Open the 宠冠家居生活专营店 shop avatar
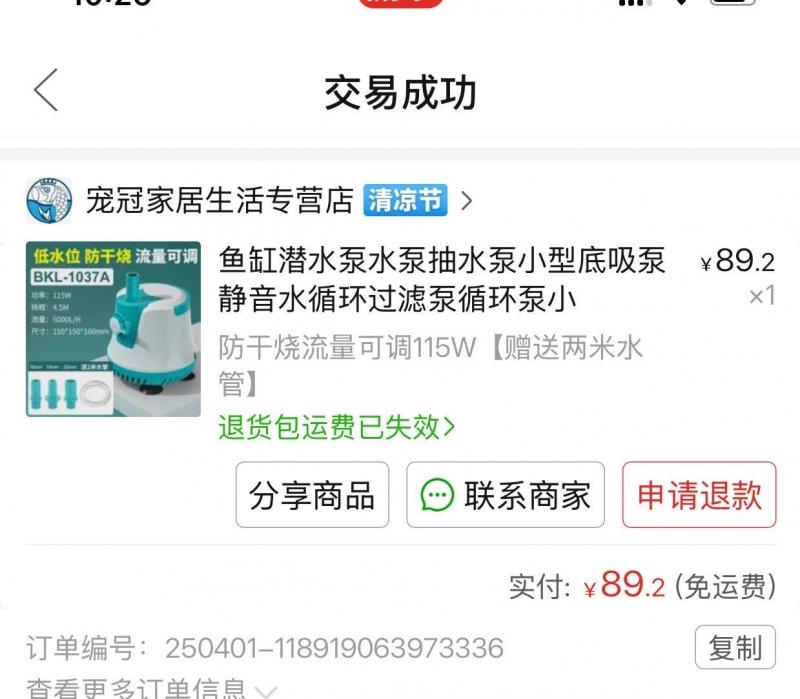This screenshot has height=699, width=800. pos(49,201)
